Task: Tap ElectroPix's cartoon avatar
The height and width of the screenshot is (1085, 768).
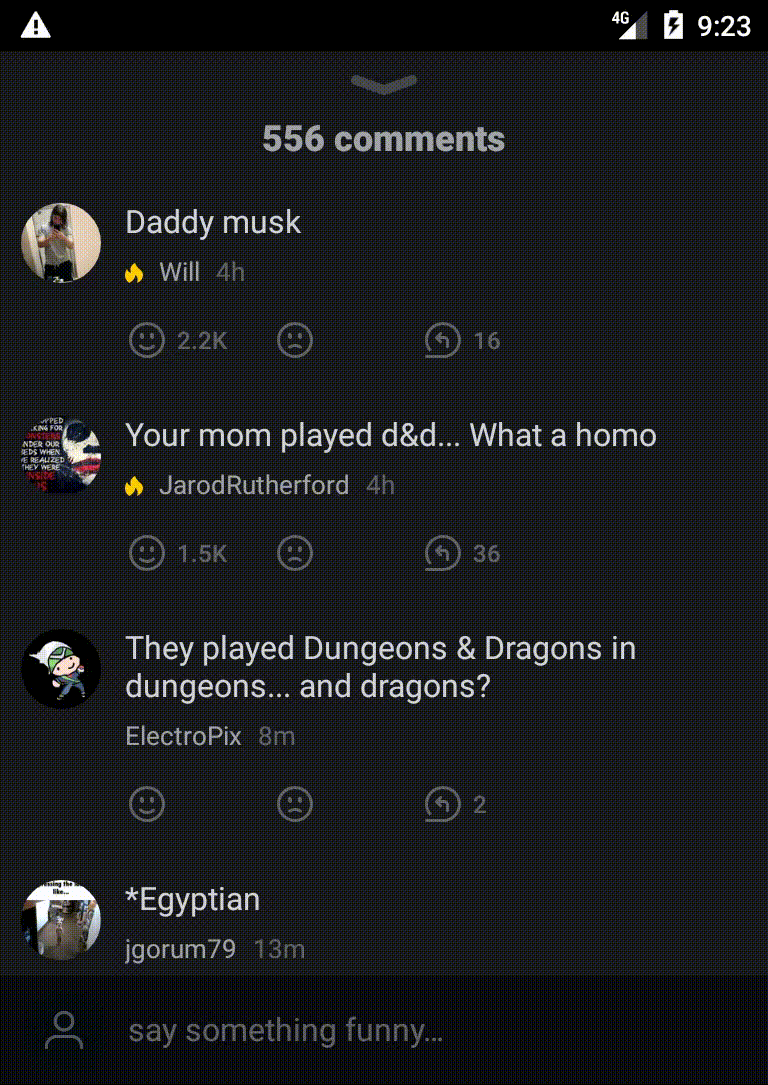Action: (61, 668)
